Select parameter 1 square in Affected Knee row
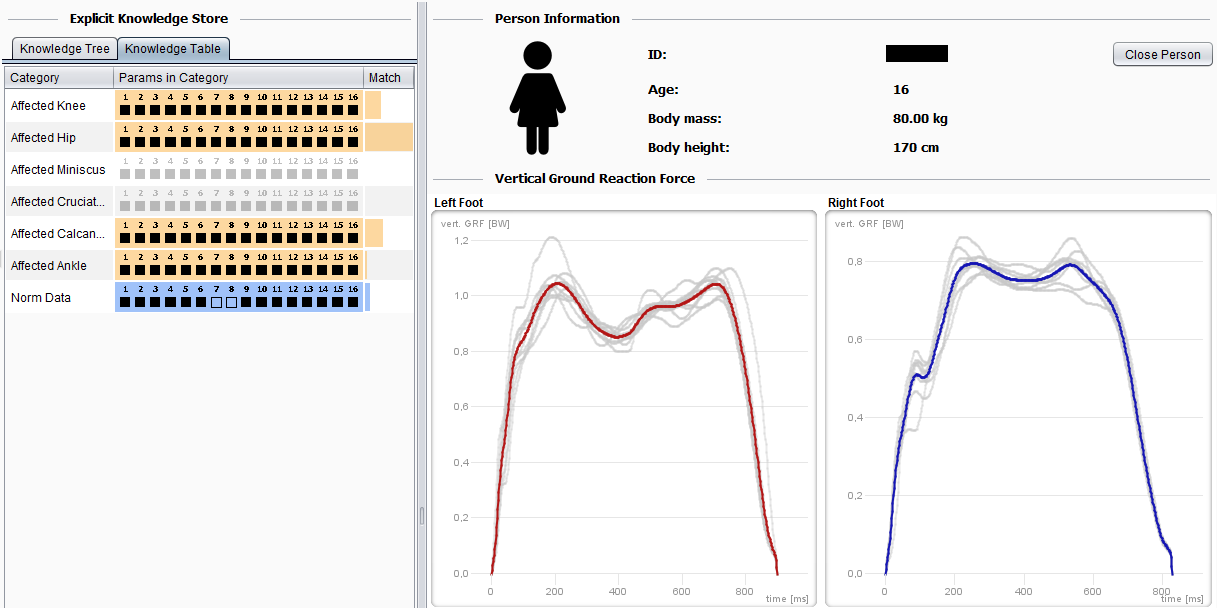Viewport: 1217px width, 608px height. pyautogui.click(x=125, y=110)
